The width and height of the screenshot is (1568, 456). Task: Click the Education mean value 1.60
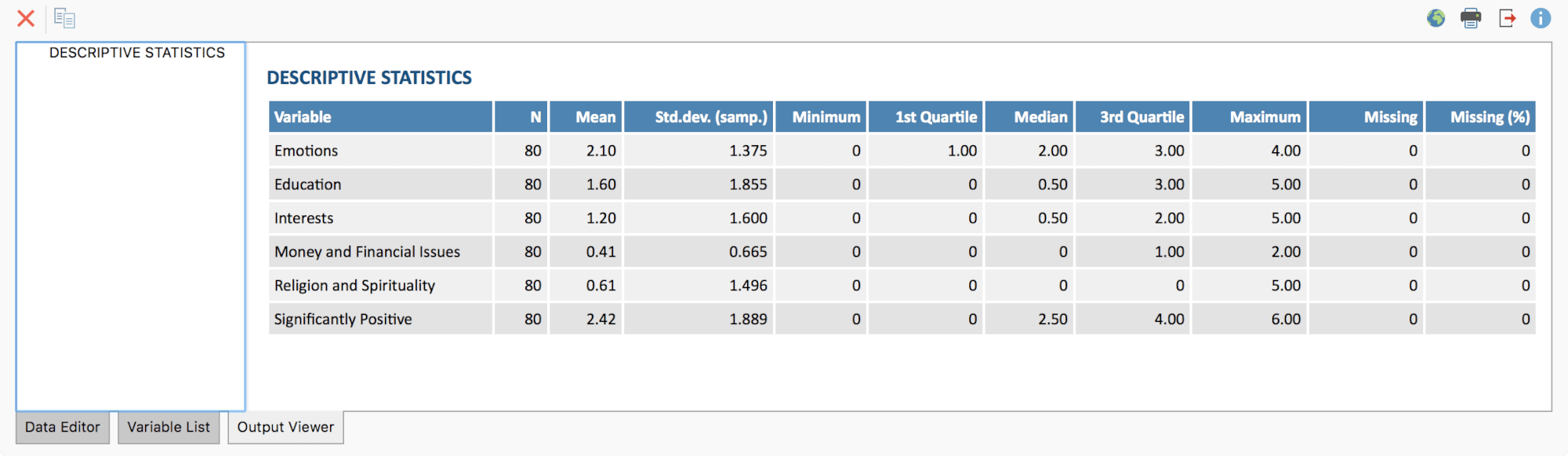tap(601, 184)
